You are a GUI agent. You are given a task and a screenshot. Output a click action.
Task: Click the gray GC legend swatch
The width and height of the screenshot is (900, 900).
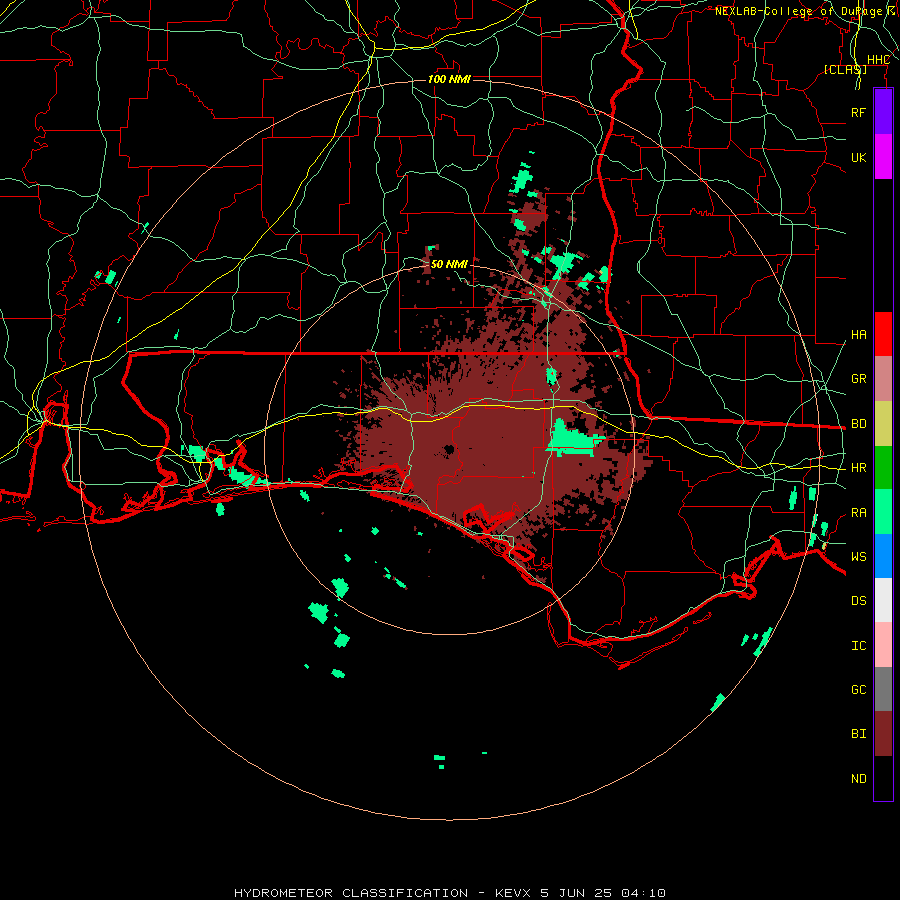click(x=883, y=689)
